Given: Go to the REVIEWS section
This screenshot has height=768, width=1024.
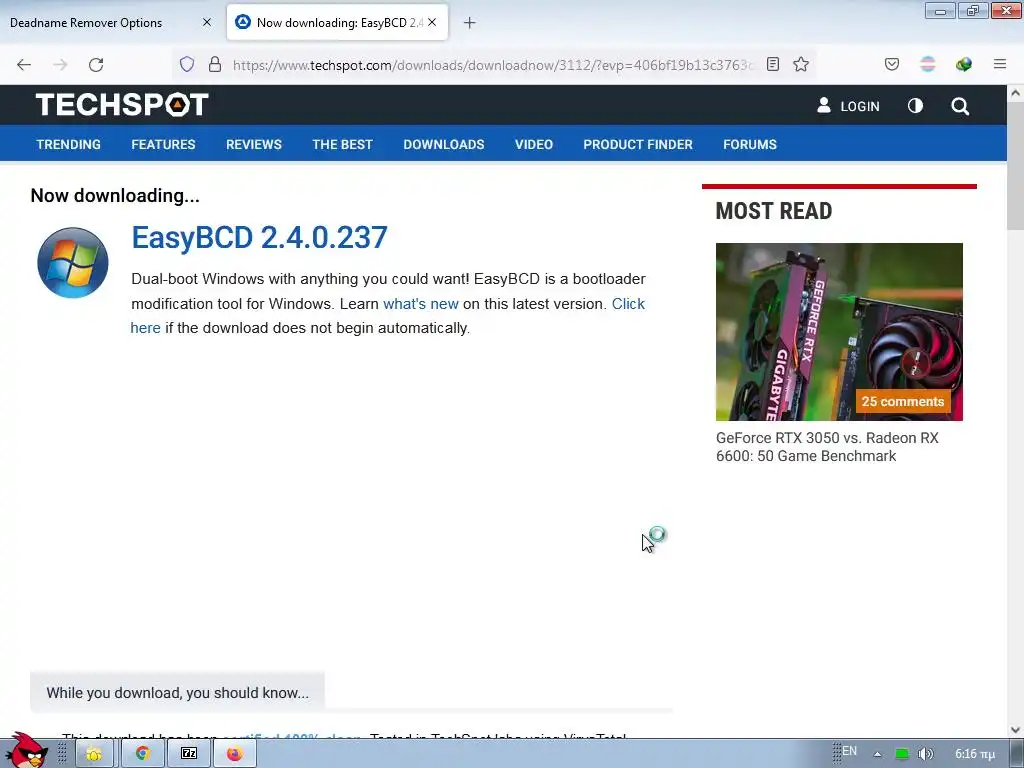Looking at the screenshot, I should click(254, 144).
